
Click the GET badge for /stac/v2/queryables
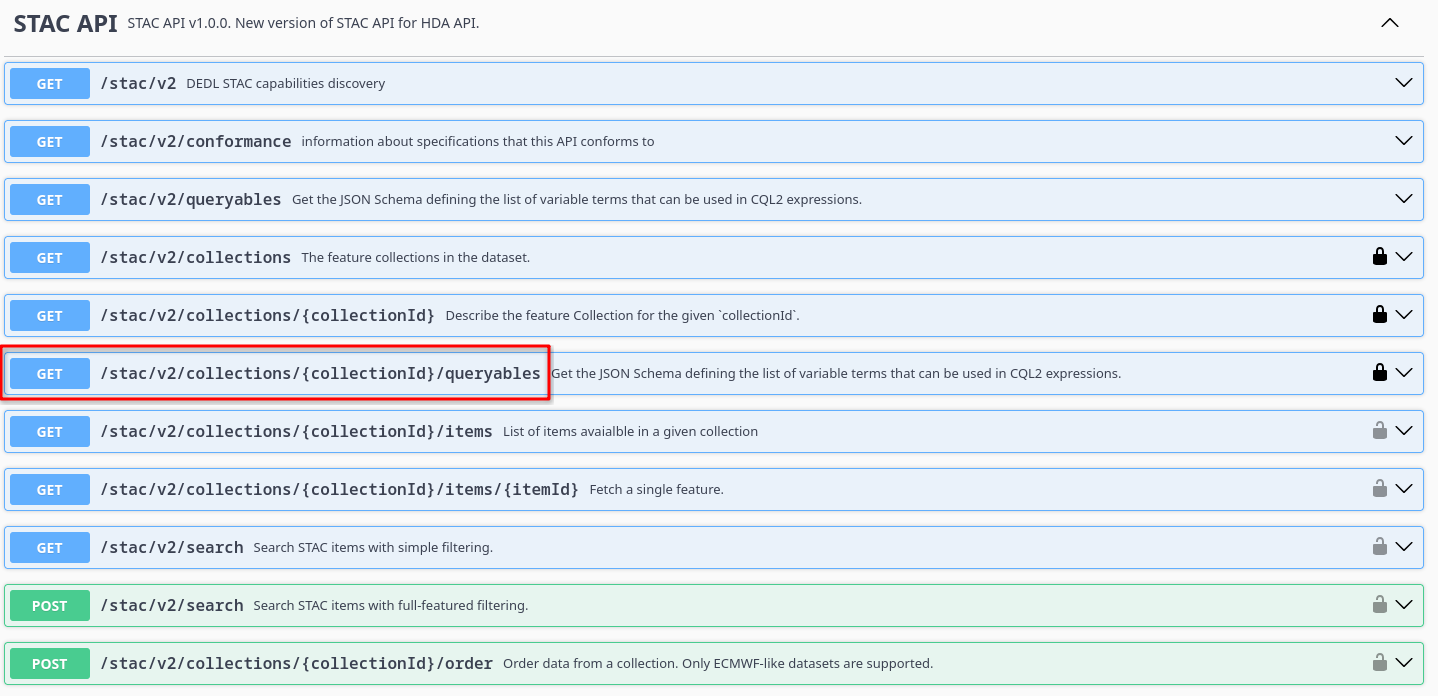50,200
